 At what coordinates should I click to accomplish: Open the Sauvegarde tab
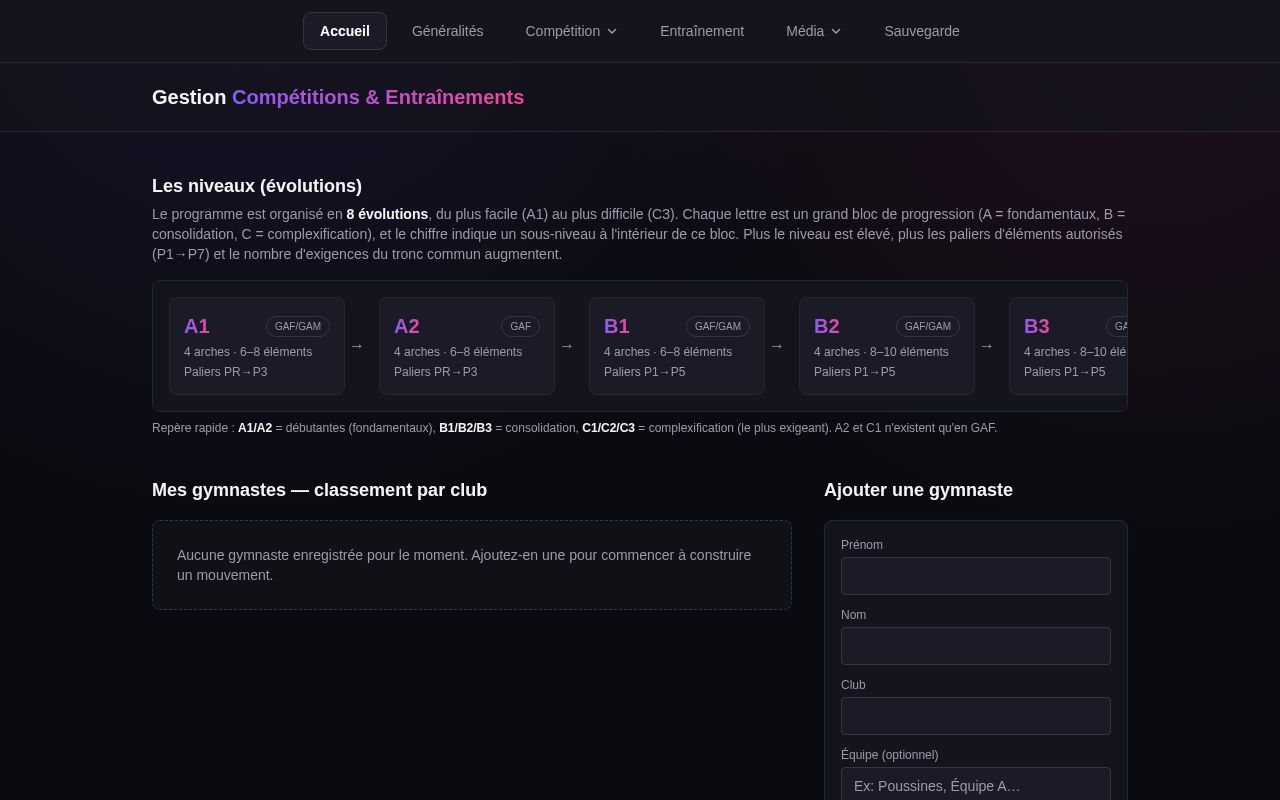point(922,31)
